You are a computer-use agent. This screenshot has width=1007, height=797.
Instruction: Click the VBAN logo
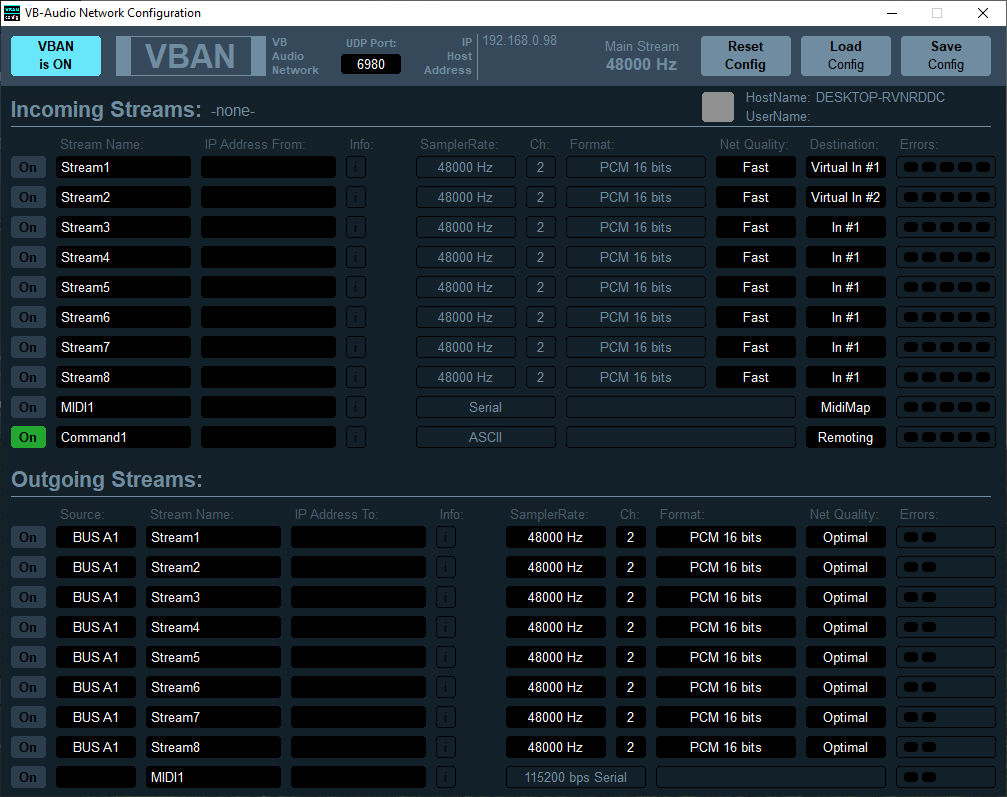click(x=191, y=56)
